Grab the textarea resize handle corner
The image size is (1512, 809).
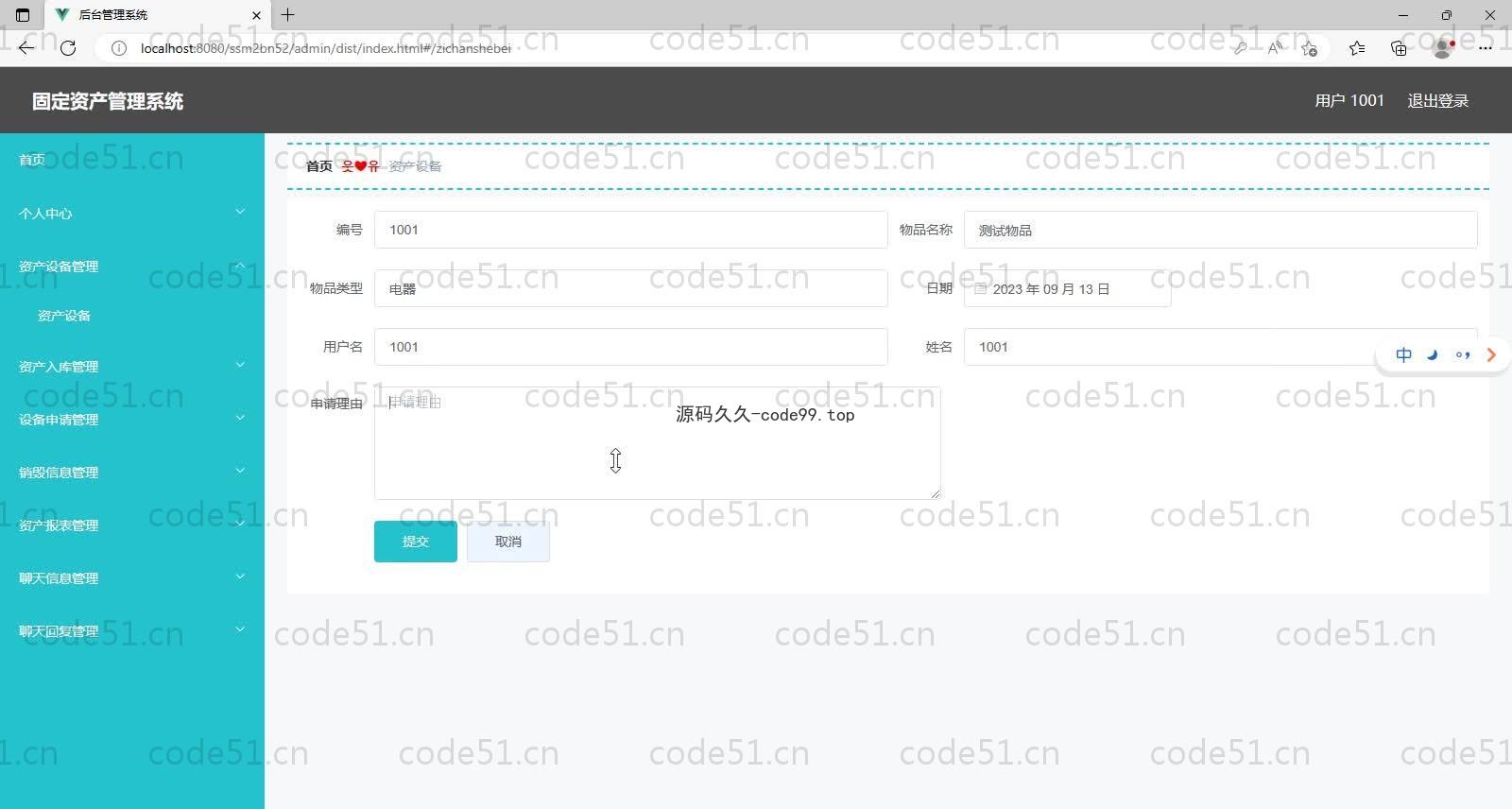[x=936, y=493]
